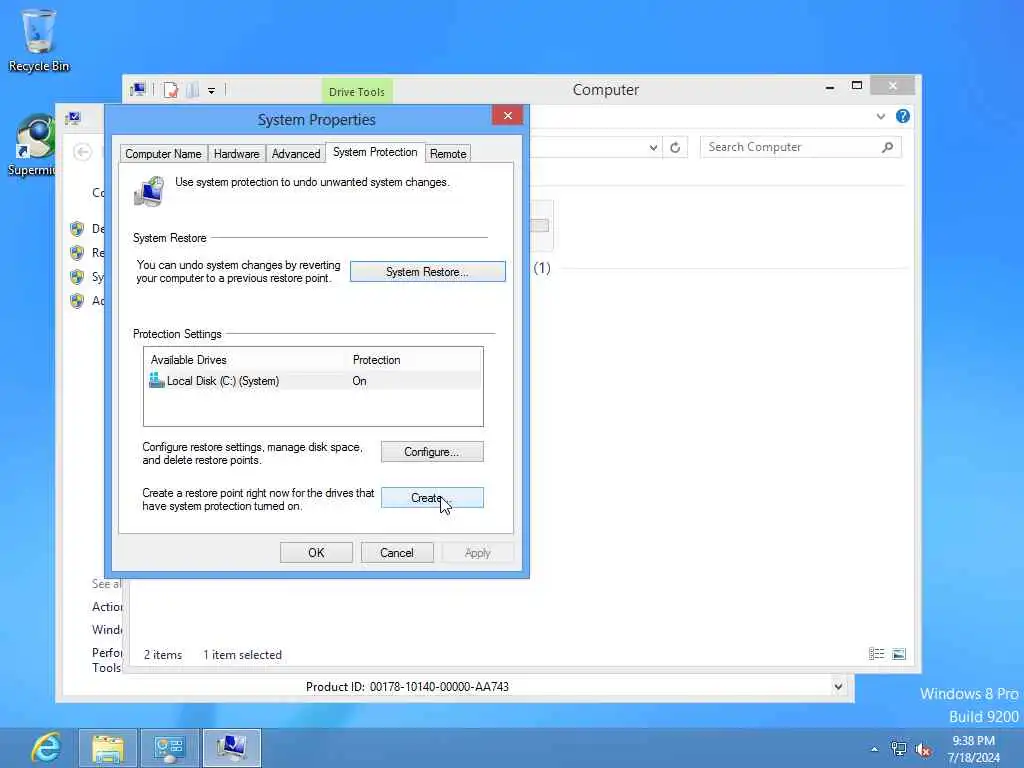
Task: Select the System Protection tab
Action: (x=376, y=152)
